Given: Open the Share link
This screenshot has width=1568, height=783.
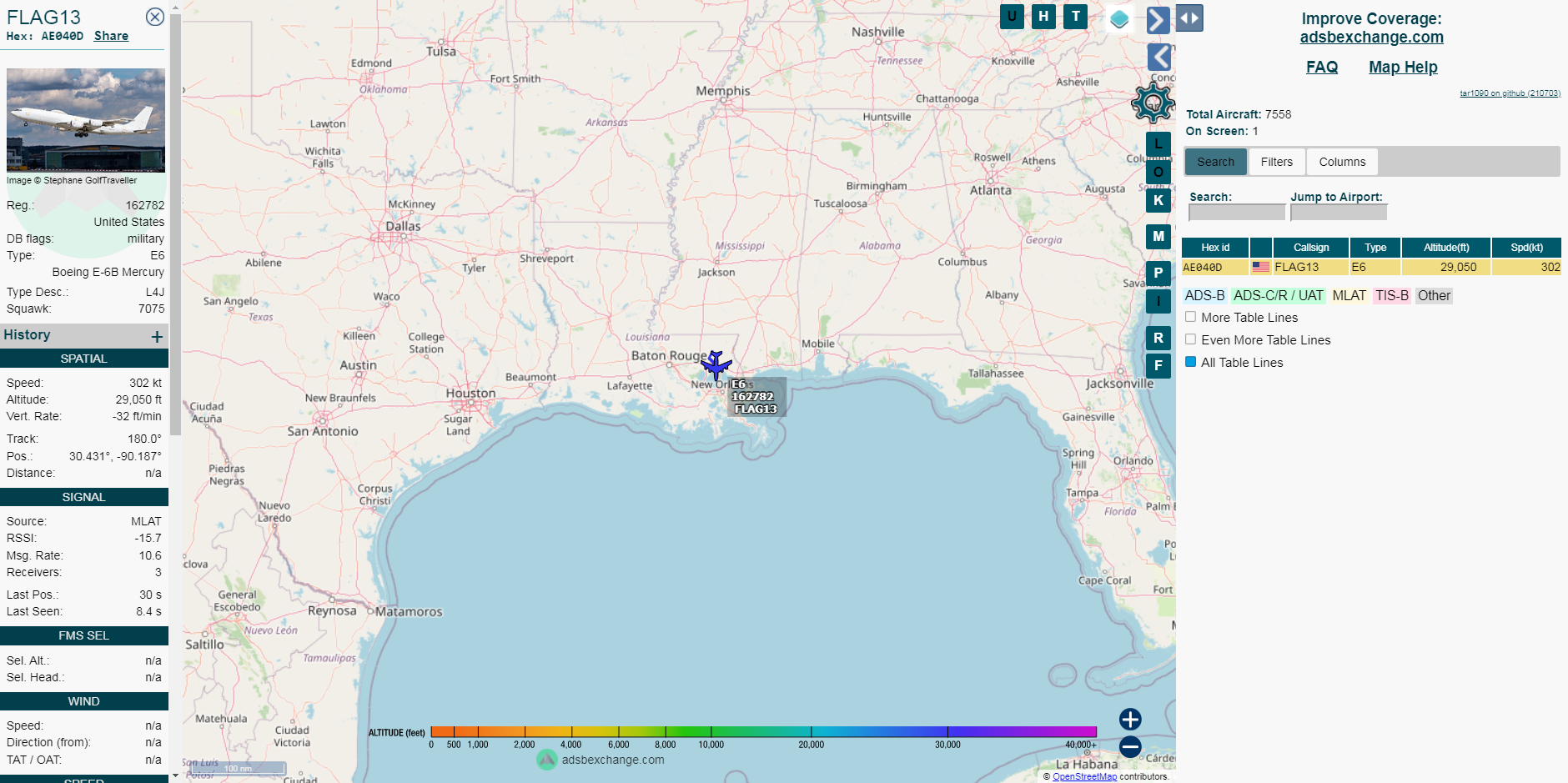Looking at the screenshot, I should pyautogui.click(x=111, y=36).
